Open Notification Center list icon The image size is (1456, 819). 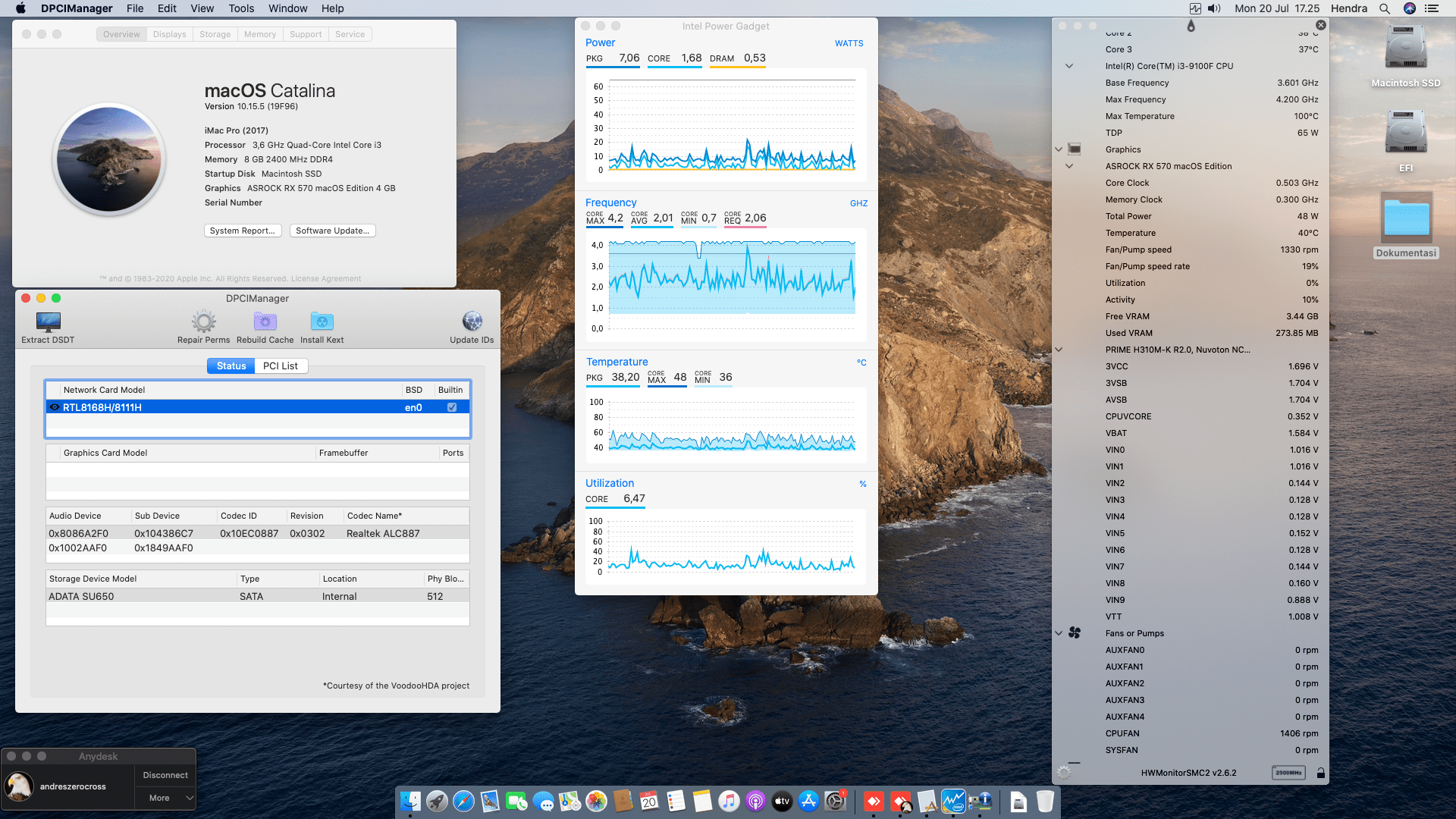coord(1432,8)
